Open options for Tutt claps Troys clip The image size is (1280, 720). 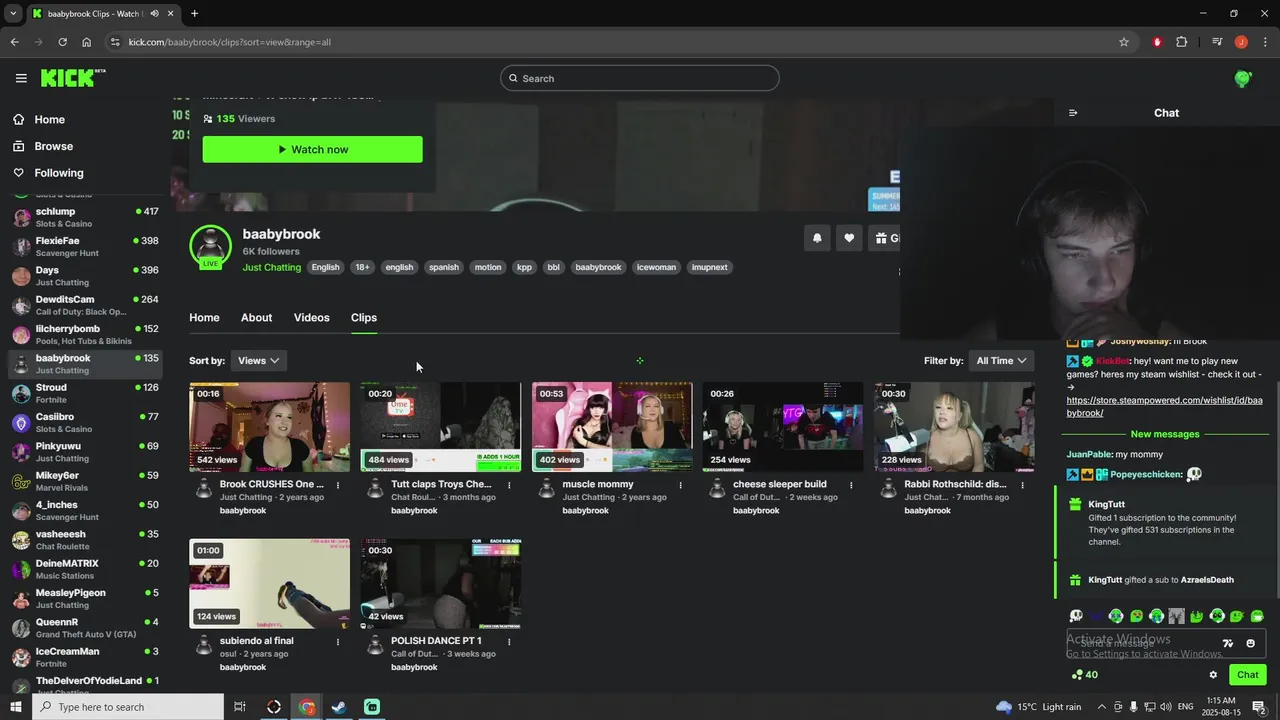[509, 485]
